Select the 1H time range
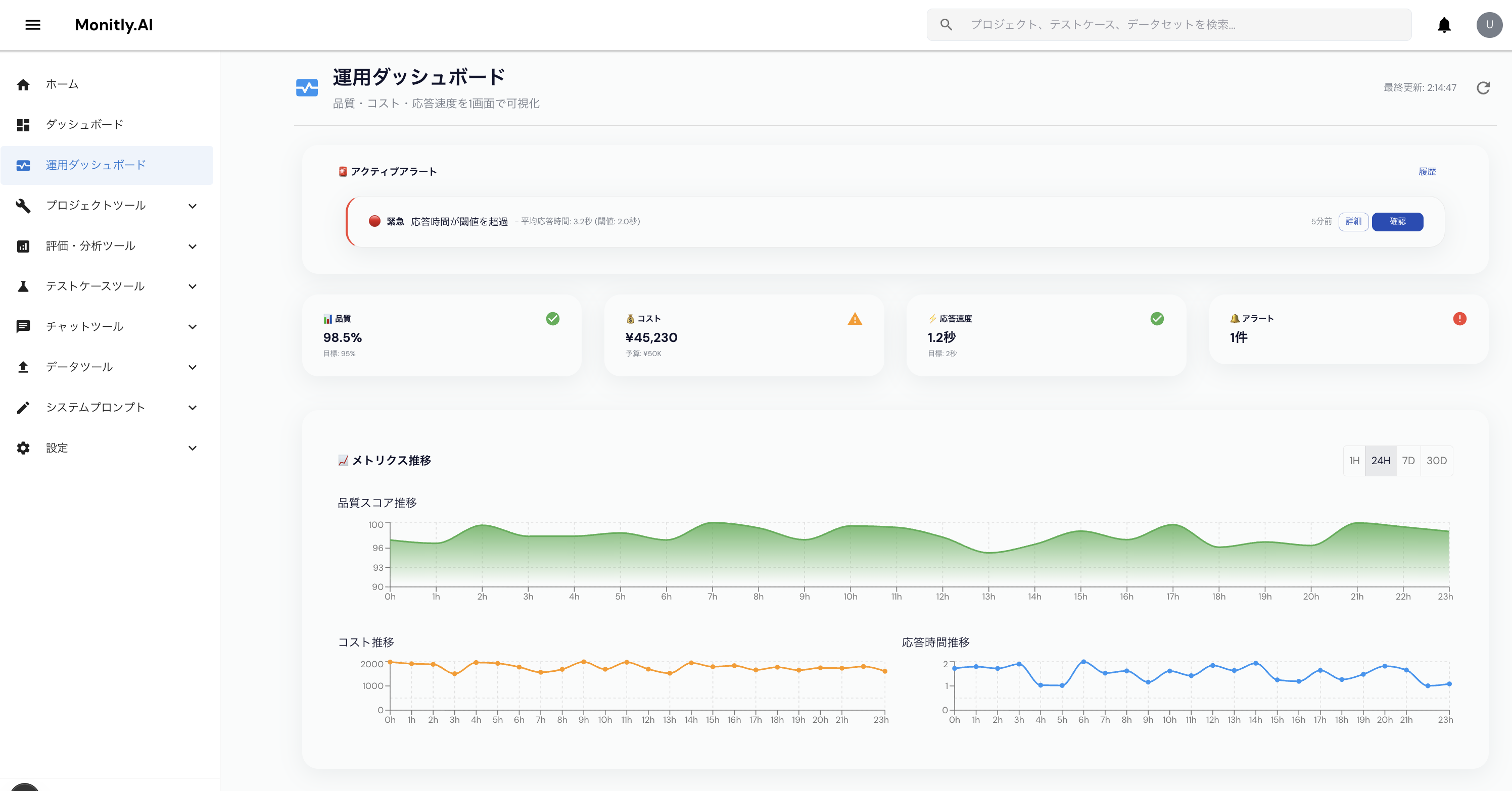The height and width of the screenshot is (791, 1512). (x=1355, y=461)
